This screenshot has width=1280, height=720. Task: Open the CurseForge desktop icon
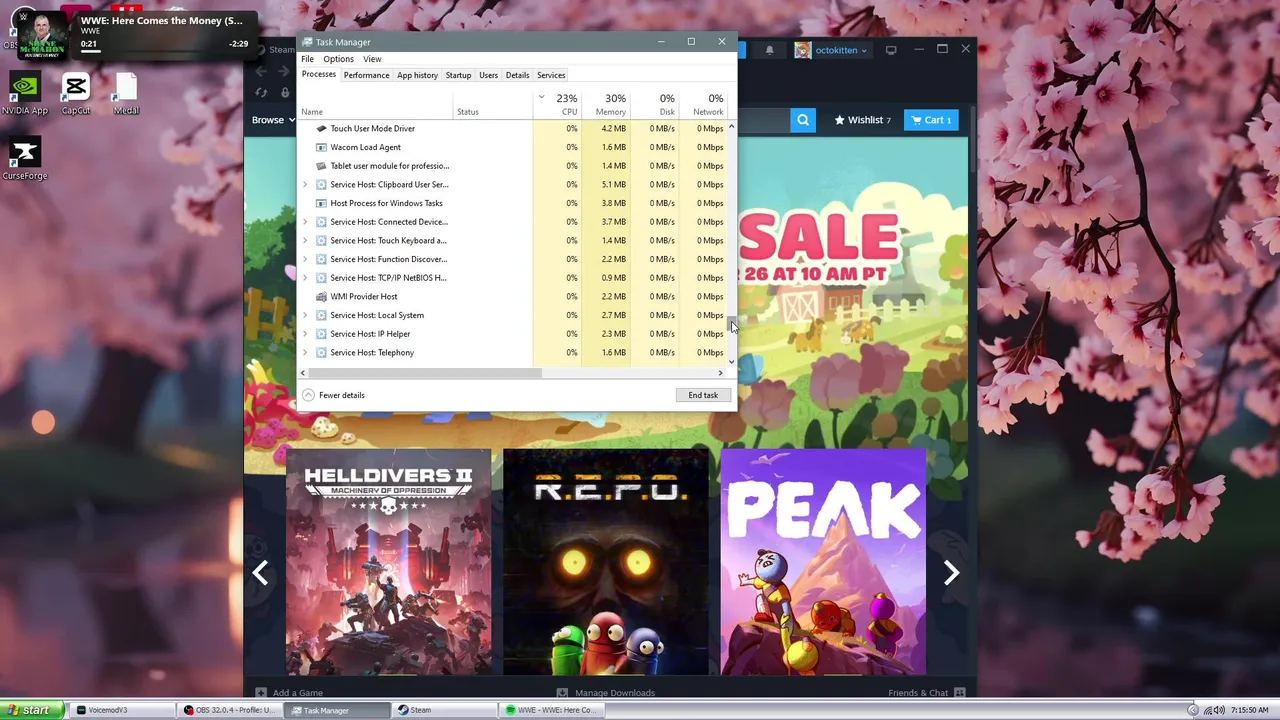pos(25,158)
